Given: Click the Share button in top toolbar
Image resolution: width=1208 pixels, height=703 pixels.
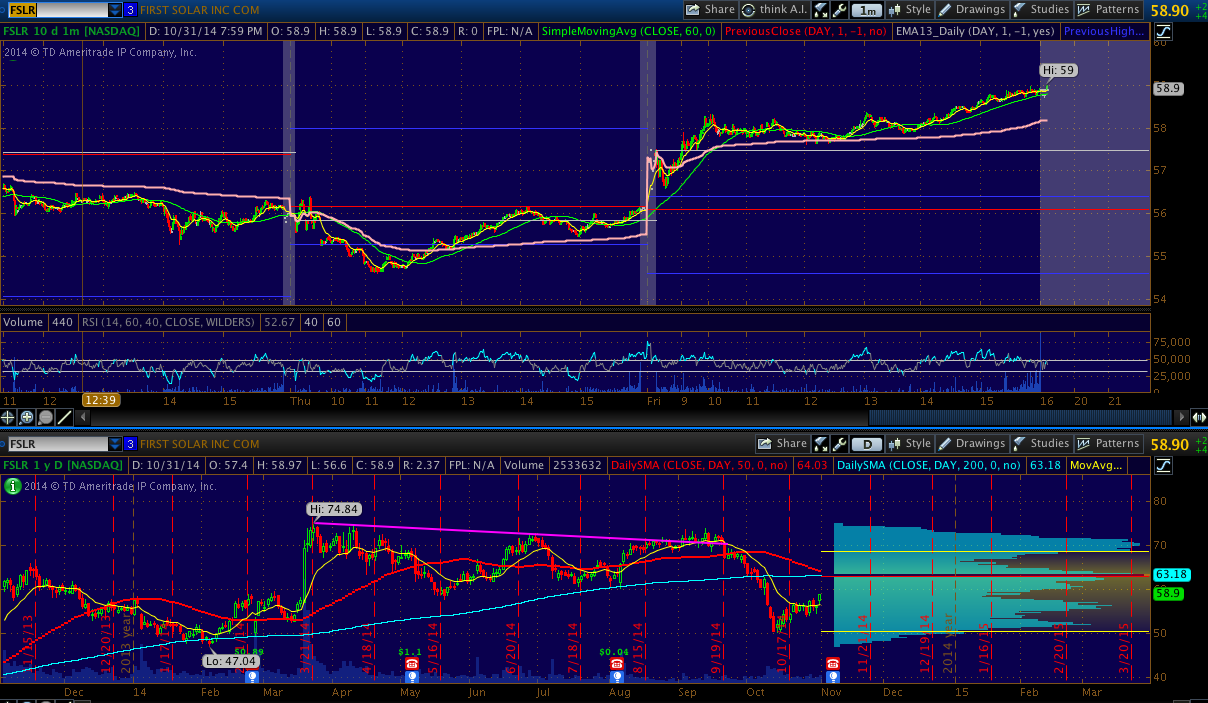Looking at the screenshot, I should coord(711,10).
